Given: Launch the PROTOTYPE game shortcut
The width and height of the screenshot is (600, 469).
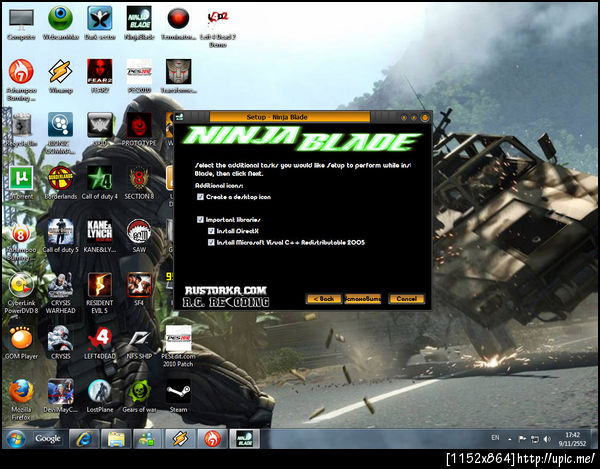Looking at the screenshot, I should pyautogui.click(x=139, y=129).
